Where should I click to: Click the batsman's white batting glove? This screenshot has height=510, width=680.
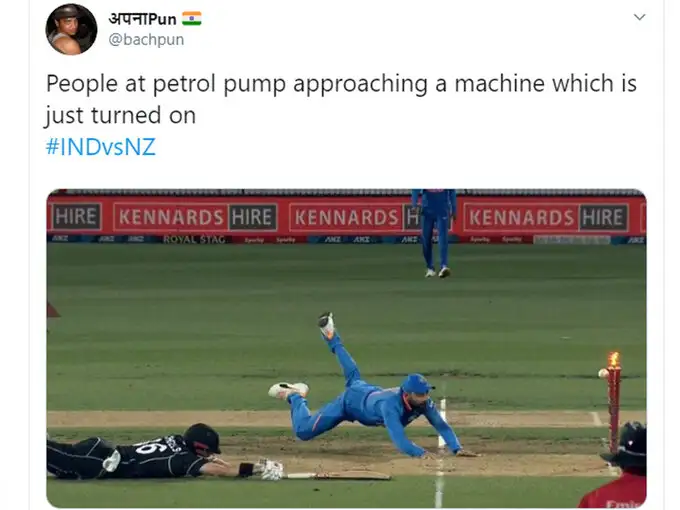(x=271, y=470)
